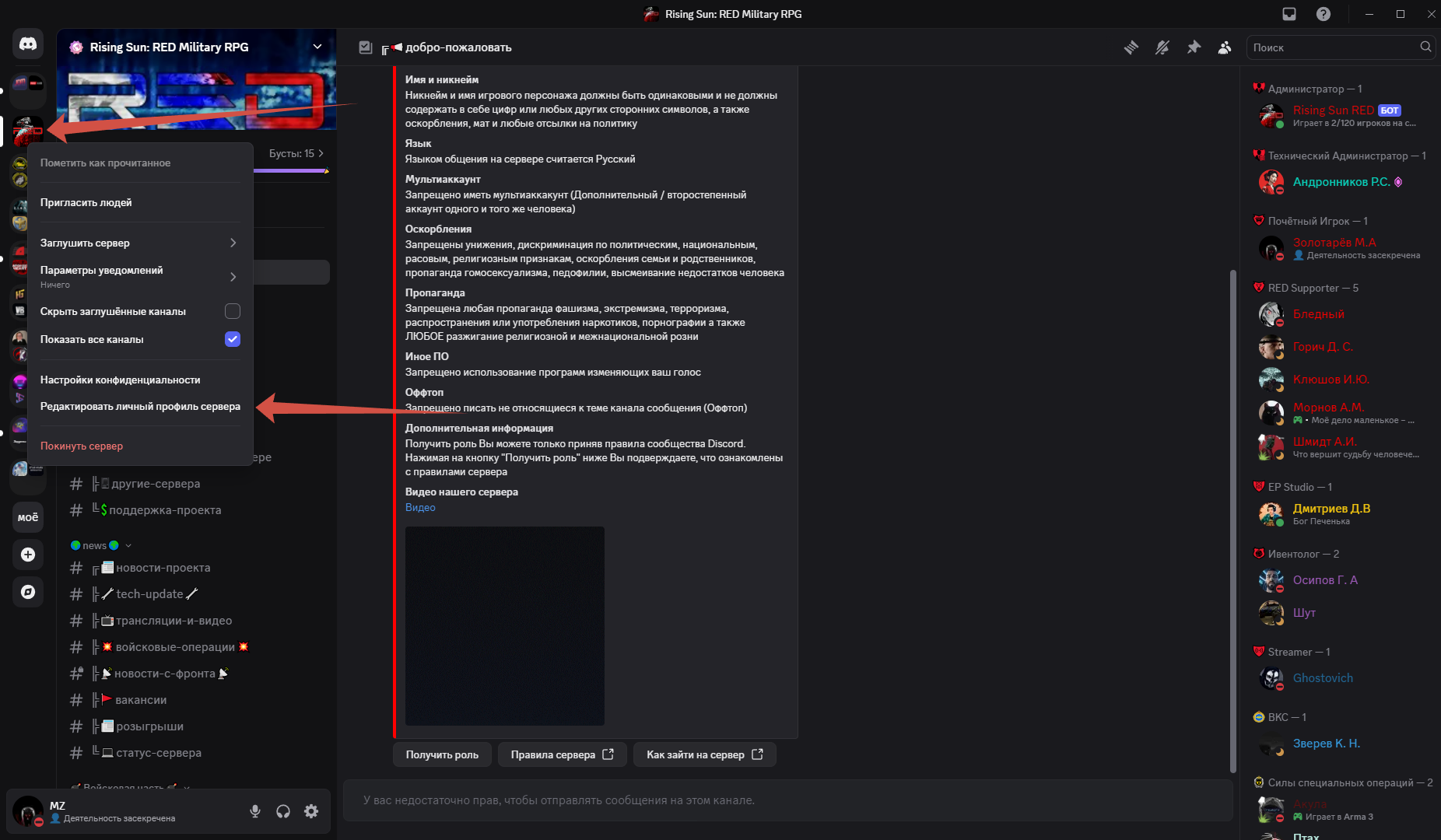This screenshot has width=1441, height=840.
Task: Open the "Бусты: 15" boosts chevron
Action: click(321, 153)
